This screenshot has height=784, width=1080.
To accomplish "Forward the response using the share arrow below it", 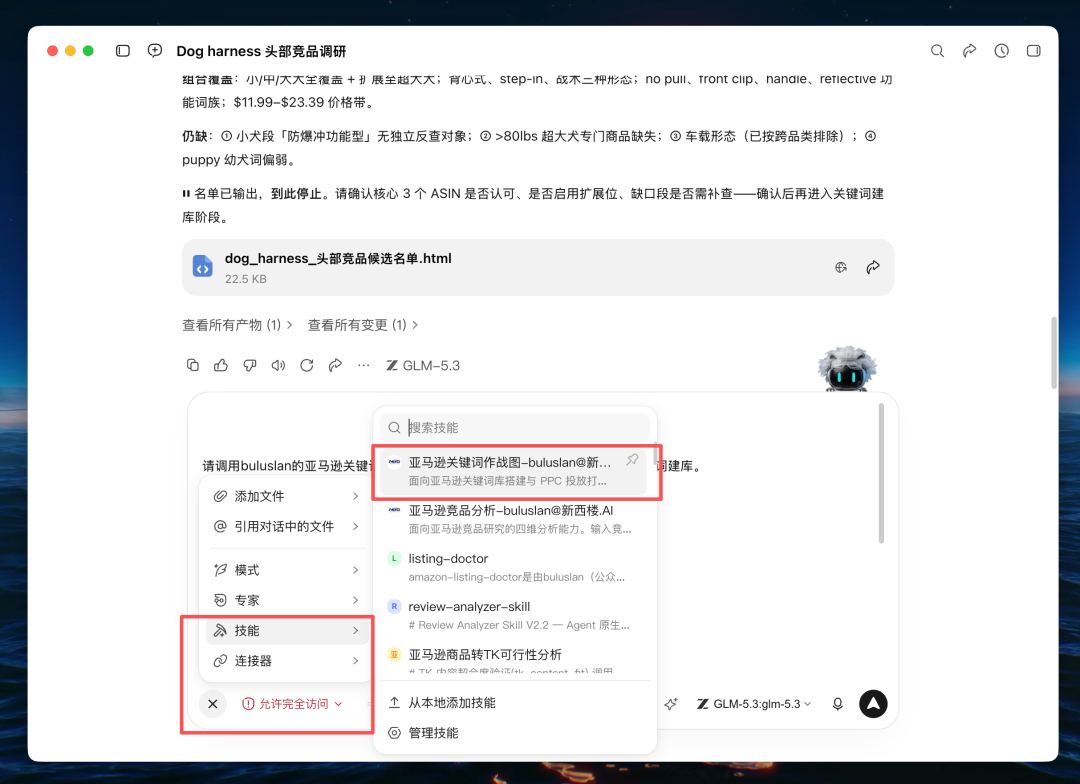I will 335,365.
